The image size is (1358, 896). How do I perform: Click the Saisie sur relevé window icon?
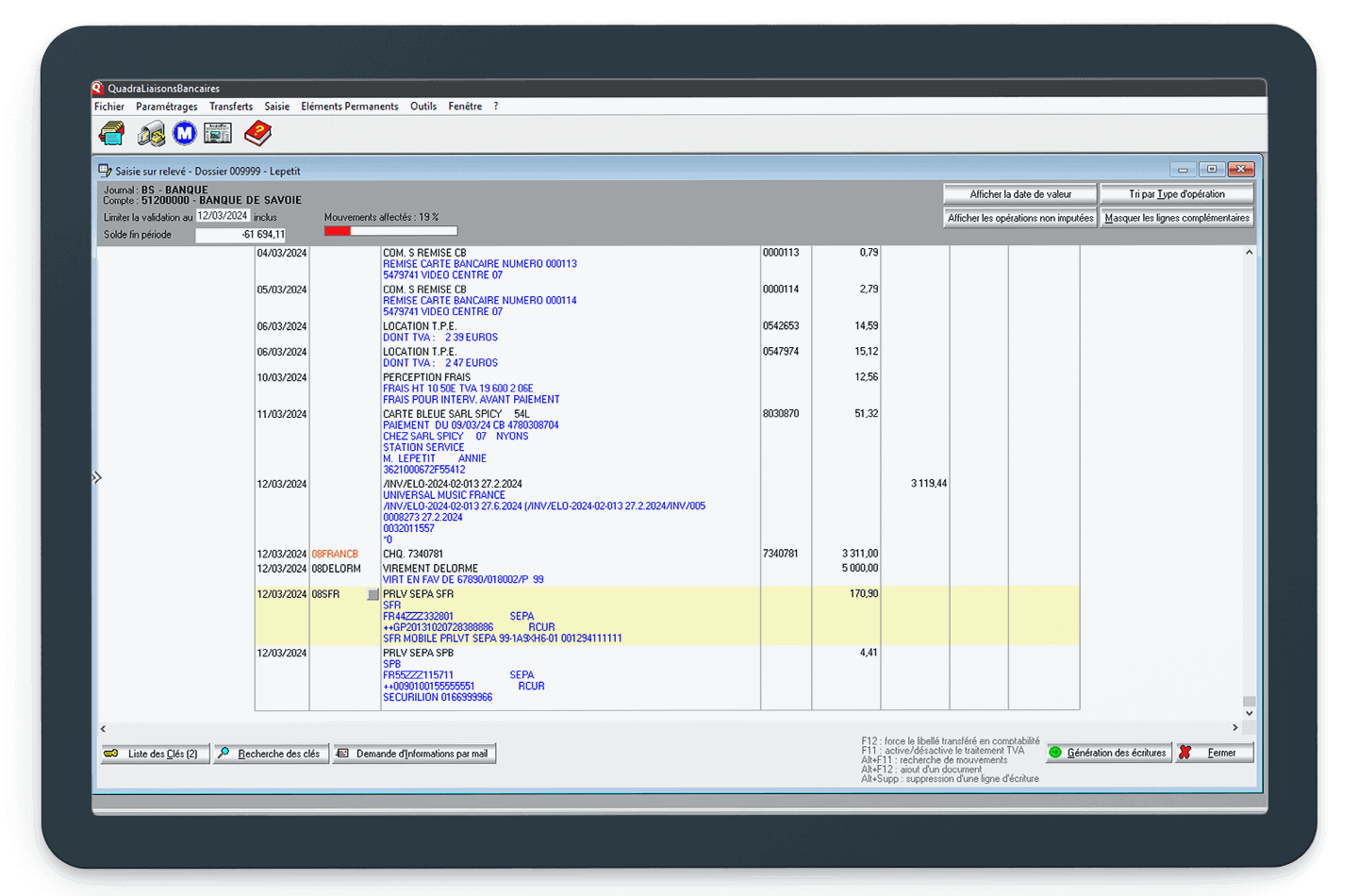click(106, 171)
